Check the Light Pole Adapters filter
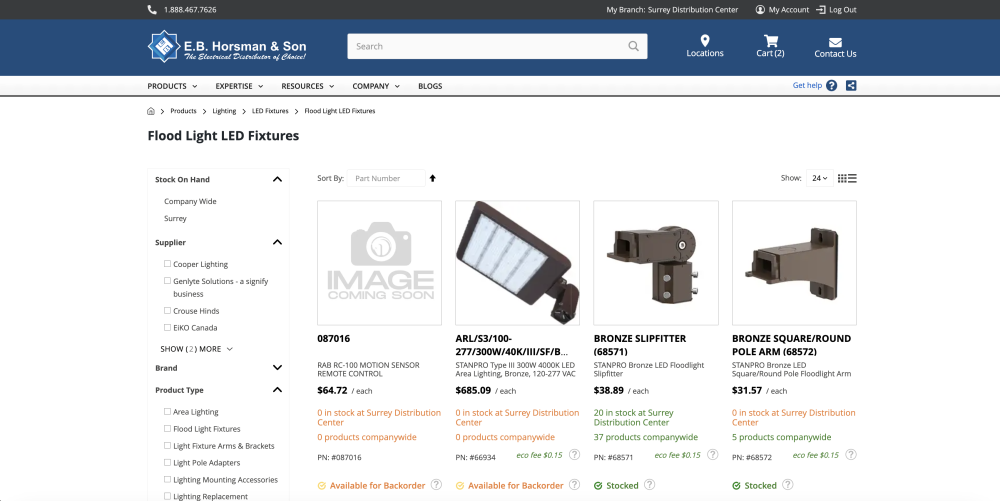The width and height of the screenshot is (1000, 501). pyautogui.click(x=167, y=462)
